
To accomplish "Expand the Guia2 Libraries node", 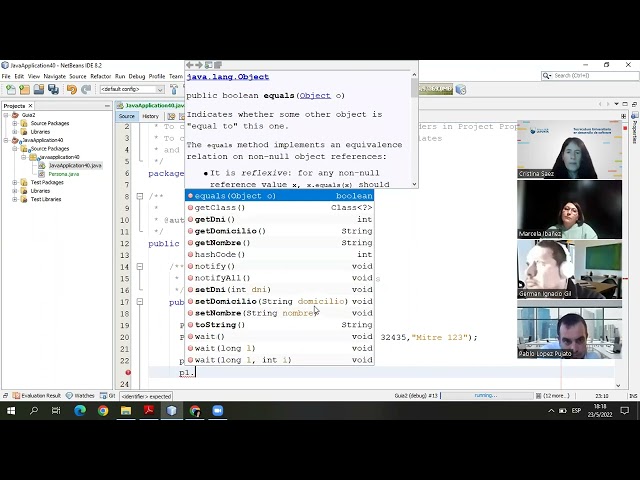I will click(14, 131).
